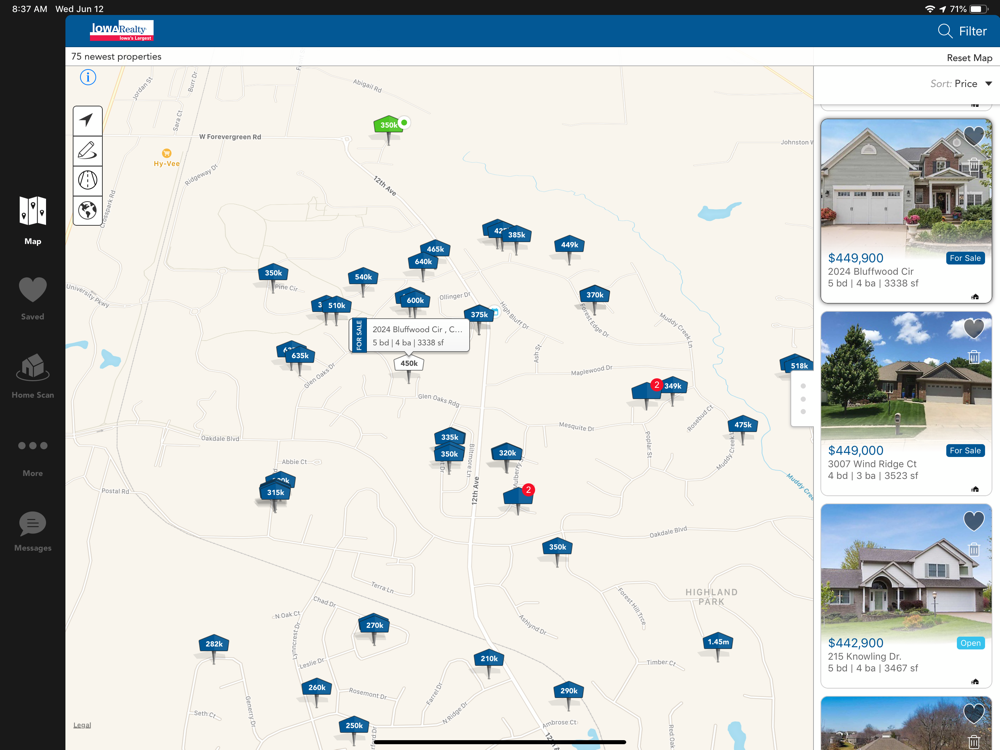Favorite the 3007 Wind Ridge Ct listing
The height and width of the screenshot is (750, 1000).
click(x=973, y=328)
